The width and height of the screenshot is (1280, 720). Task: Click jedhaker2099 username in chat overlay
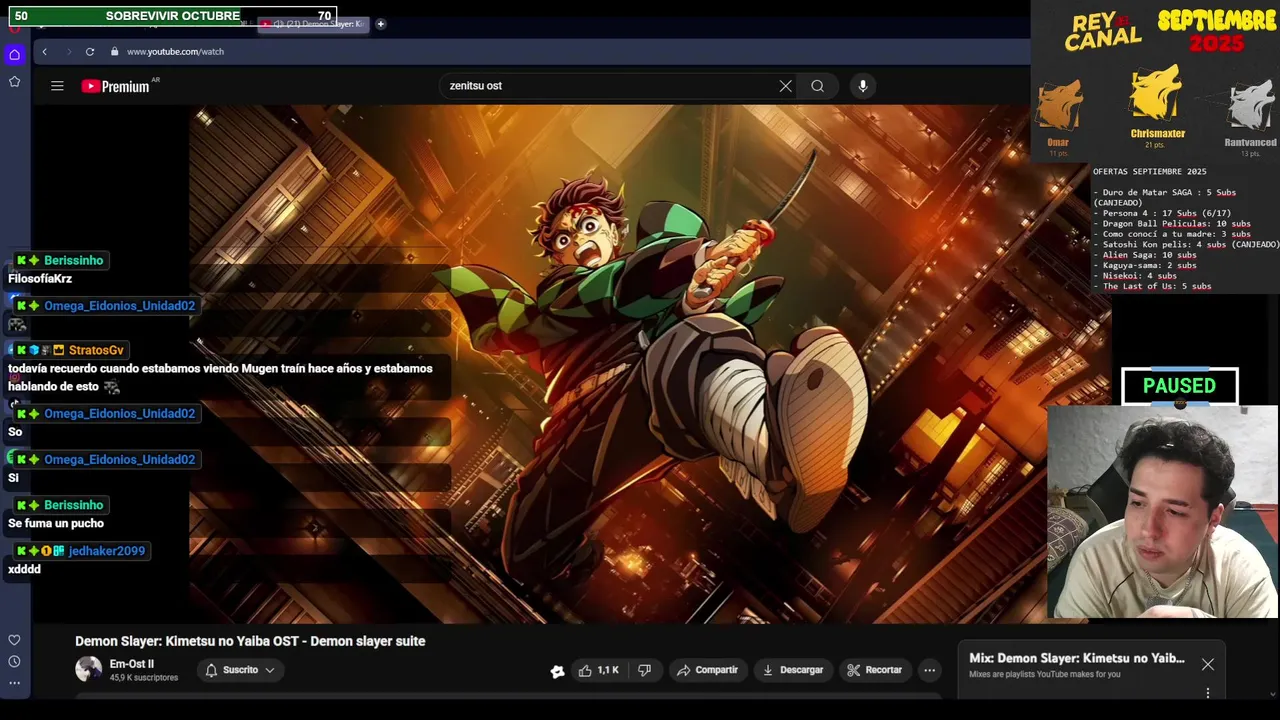point(107,551)
